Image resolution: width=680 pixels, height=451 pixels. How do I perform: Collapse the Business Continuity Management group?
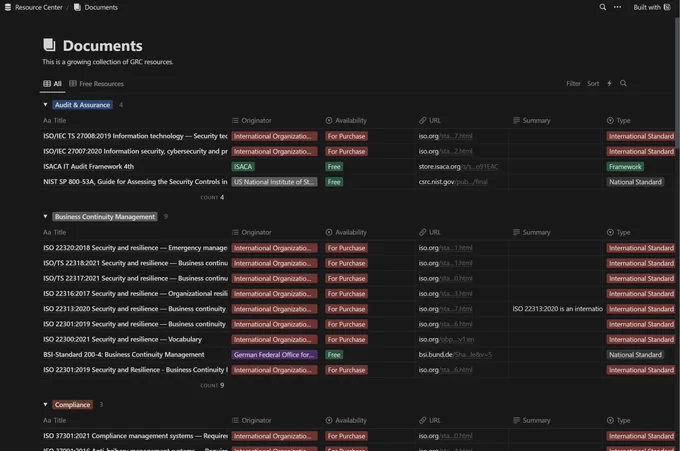point(45,216)
